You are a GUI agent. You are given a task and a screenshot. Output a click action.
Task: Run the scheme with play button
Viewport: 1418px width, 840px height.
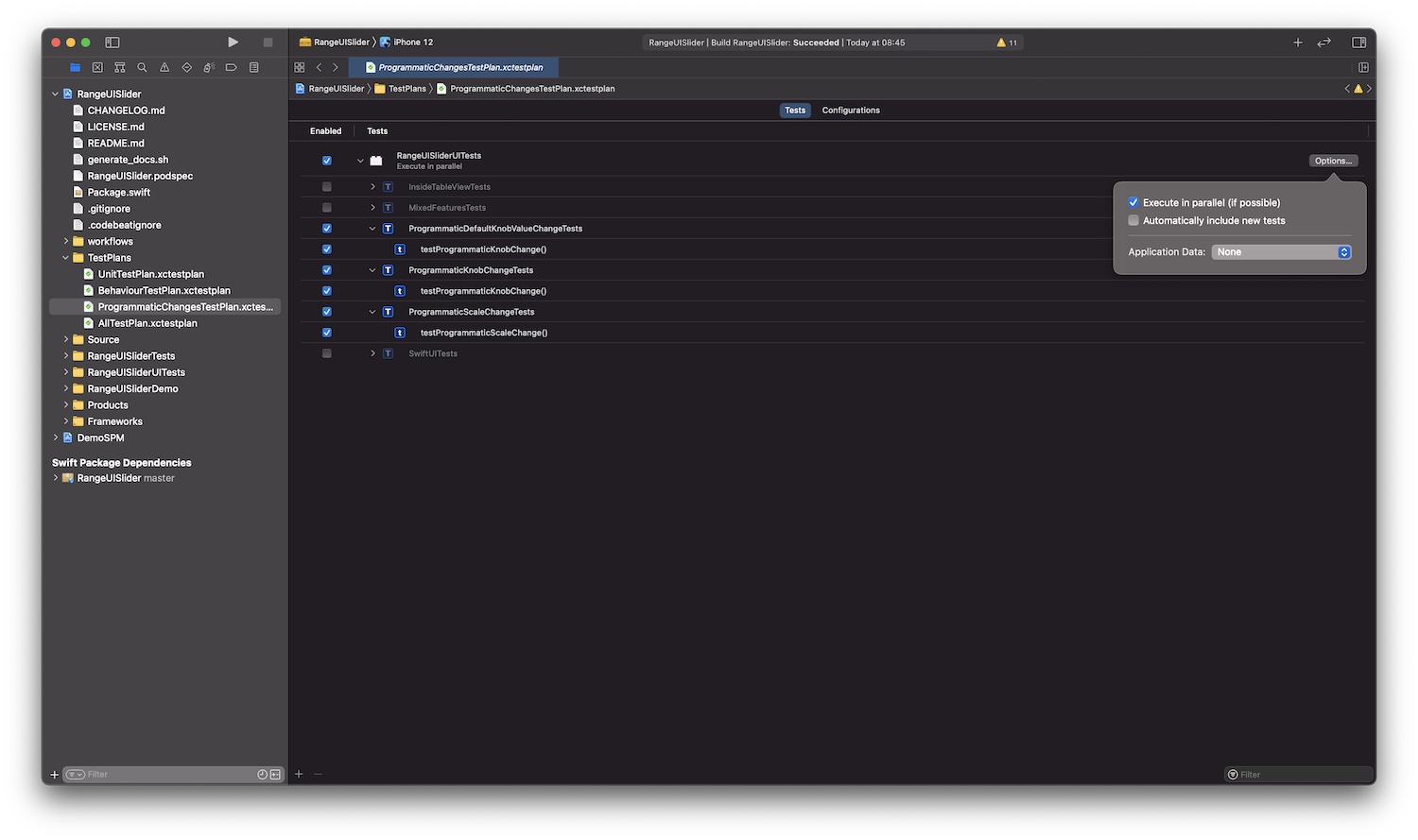233,43
